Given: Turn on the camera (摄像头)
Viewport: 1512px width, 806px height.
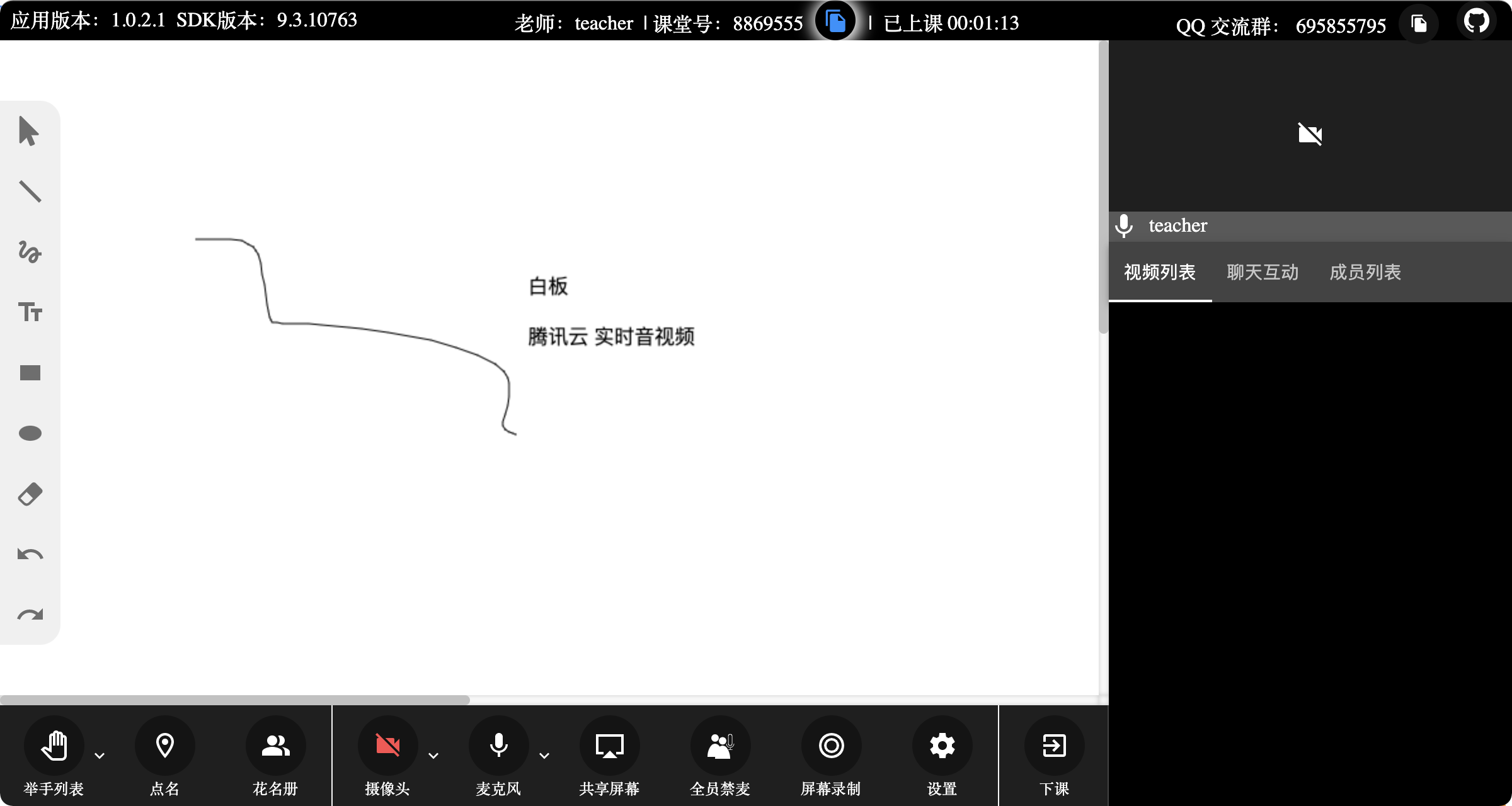Looking at the screenshot, I should pyautogui.click(x=387, y=746).
